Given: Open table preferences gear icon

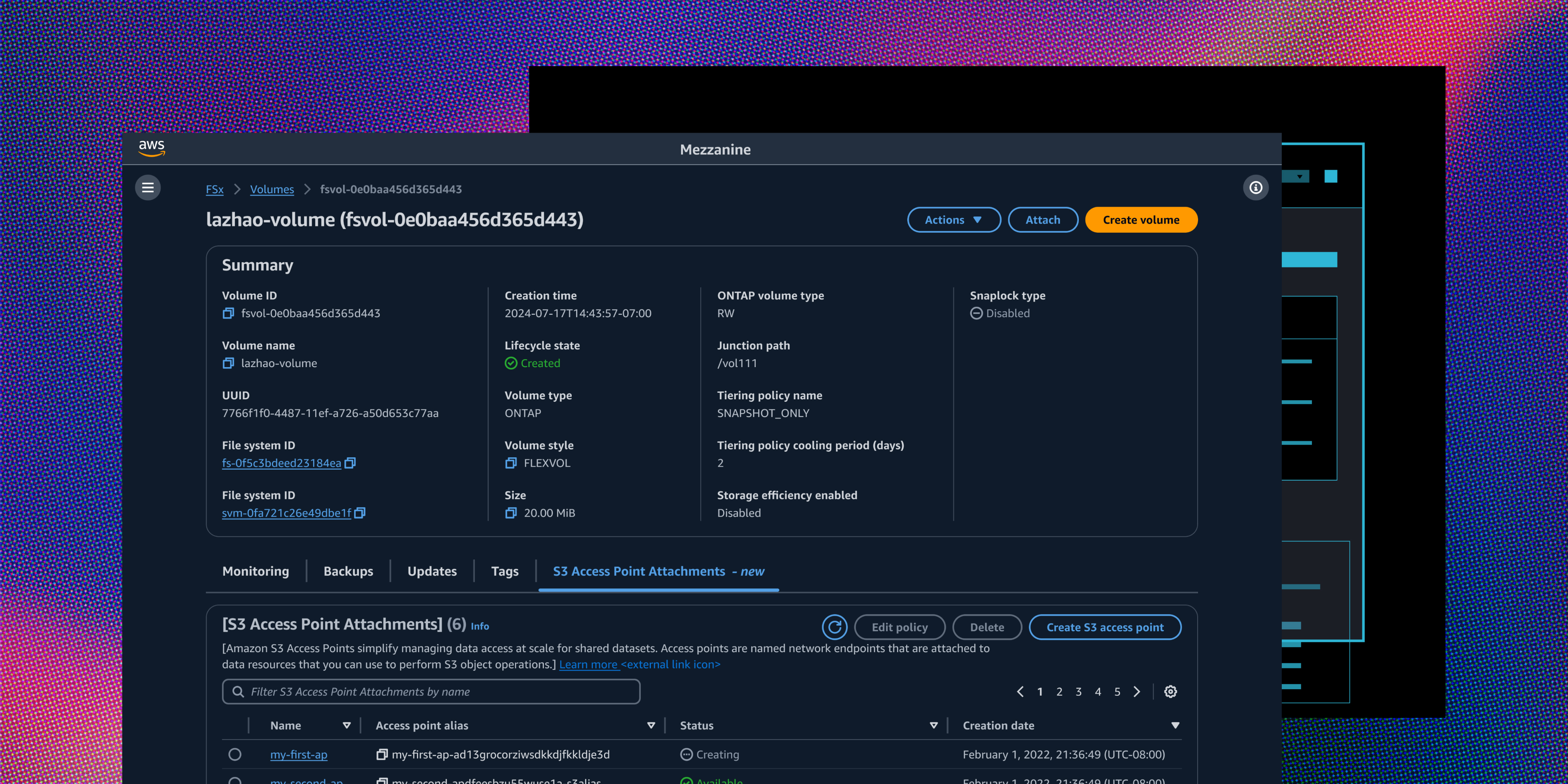Looking at the screenshot, I should pyautogui.click(x=1170, y=691).
